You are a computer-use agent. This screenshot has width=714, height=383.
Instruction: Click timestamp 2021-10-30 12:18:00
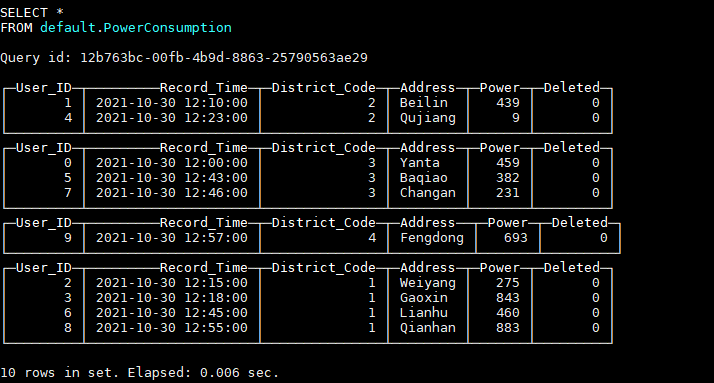point(172,298)
